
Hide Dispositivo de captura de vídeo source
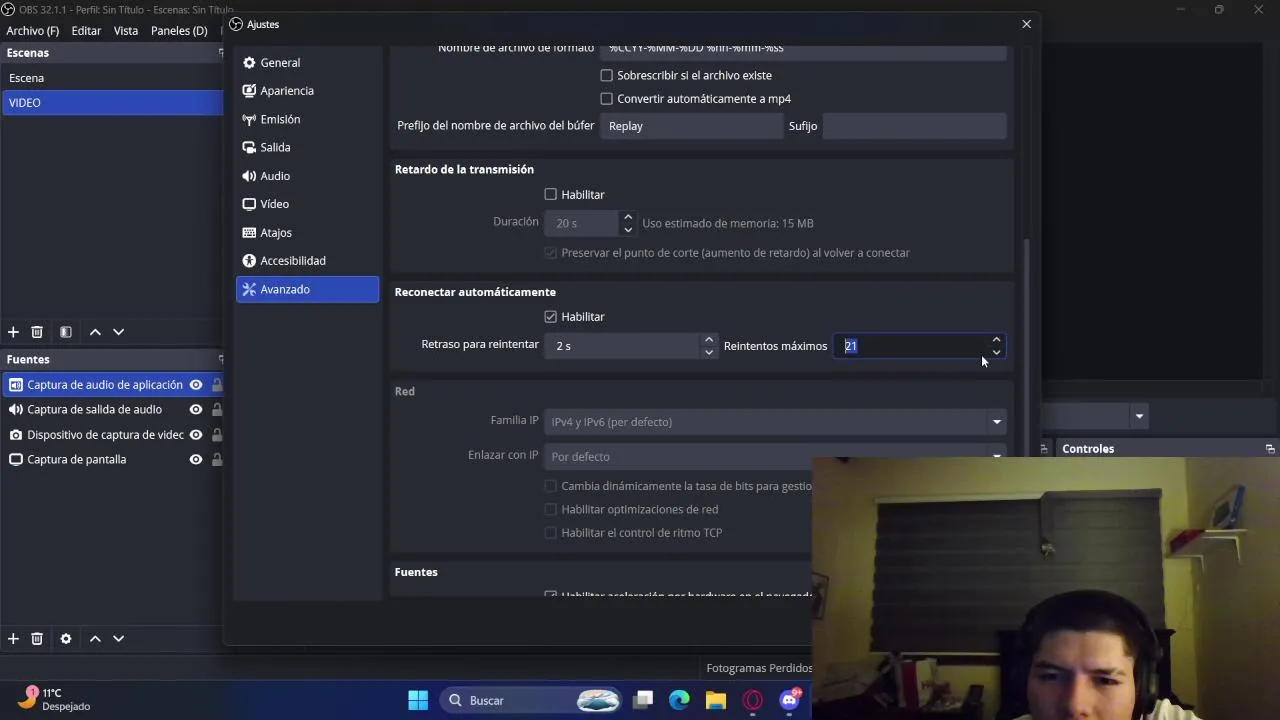tap(196, 435)
